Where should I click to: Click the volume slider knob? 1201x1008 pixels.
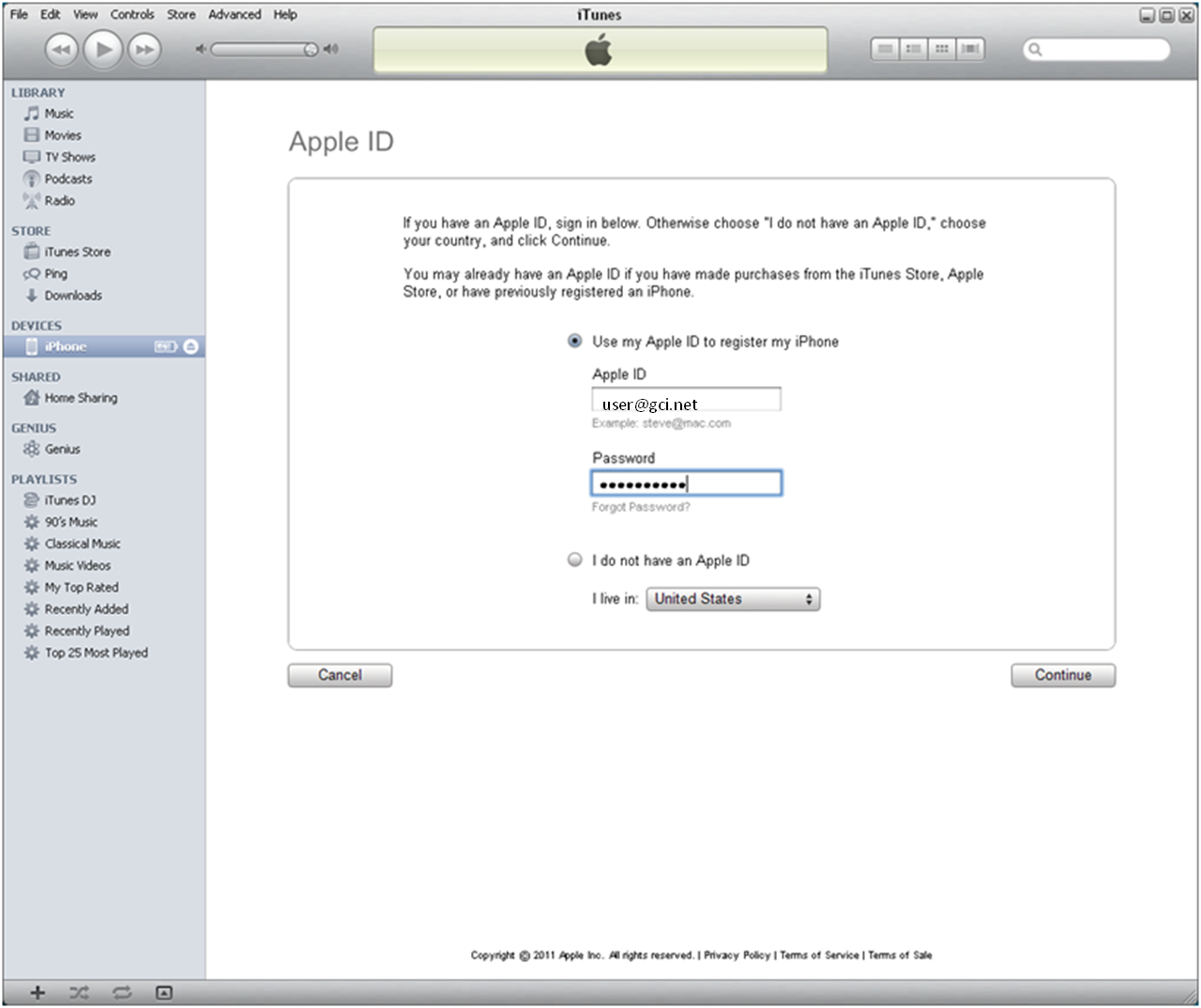point(311,49)
